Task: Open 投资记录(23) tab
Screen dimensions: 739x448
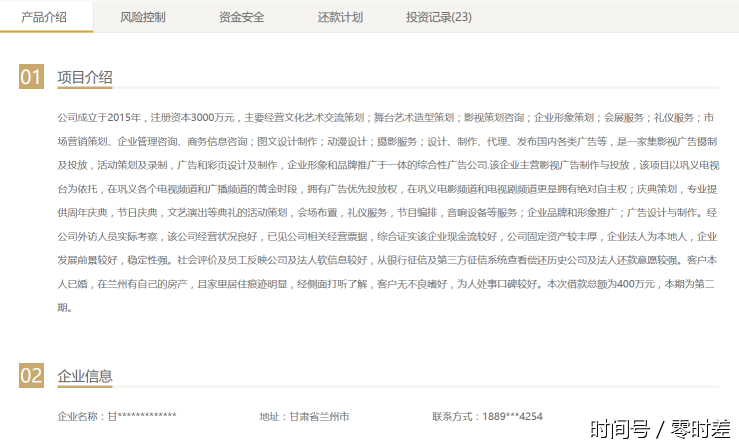Action: coord(438,17)
